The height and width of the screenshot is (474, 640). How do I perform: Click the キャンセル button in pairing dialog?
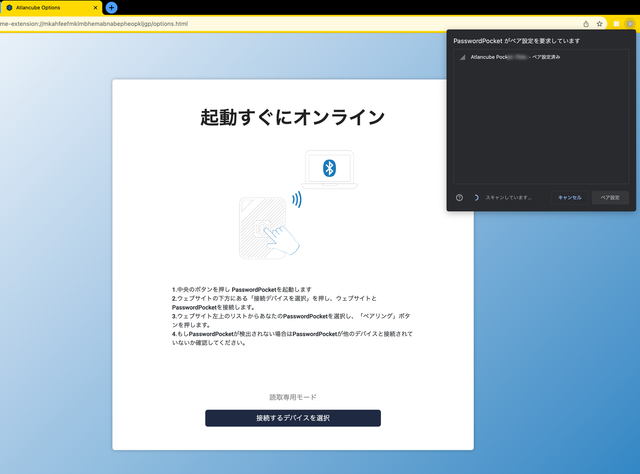tap(570, 198)
